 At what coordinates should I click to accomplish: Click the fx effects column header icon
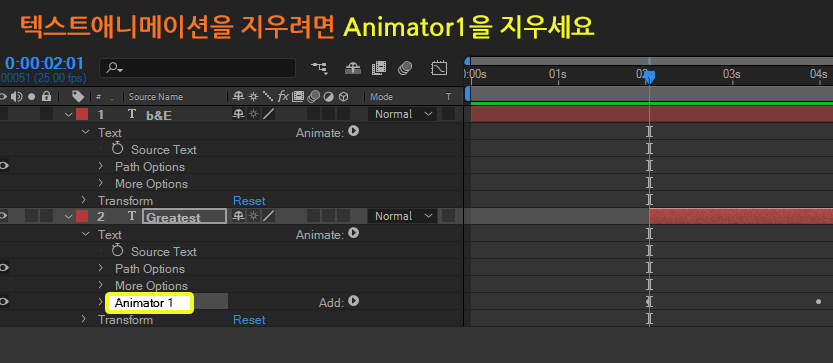coord(283,96)
